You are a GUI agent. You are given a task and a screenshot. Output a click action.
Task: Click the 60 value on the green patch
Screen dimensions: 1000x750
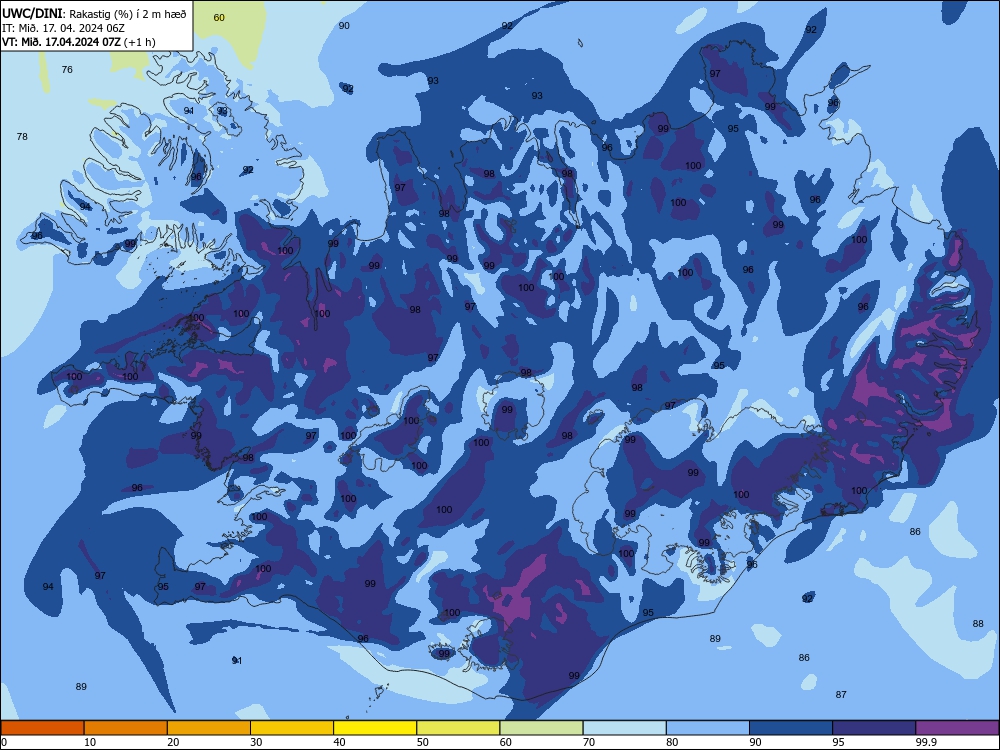219,17
